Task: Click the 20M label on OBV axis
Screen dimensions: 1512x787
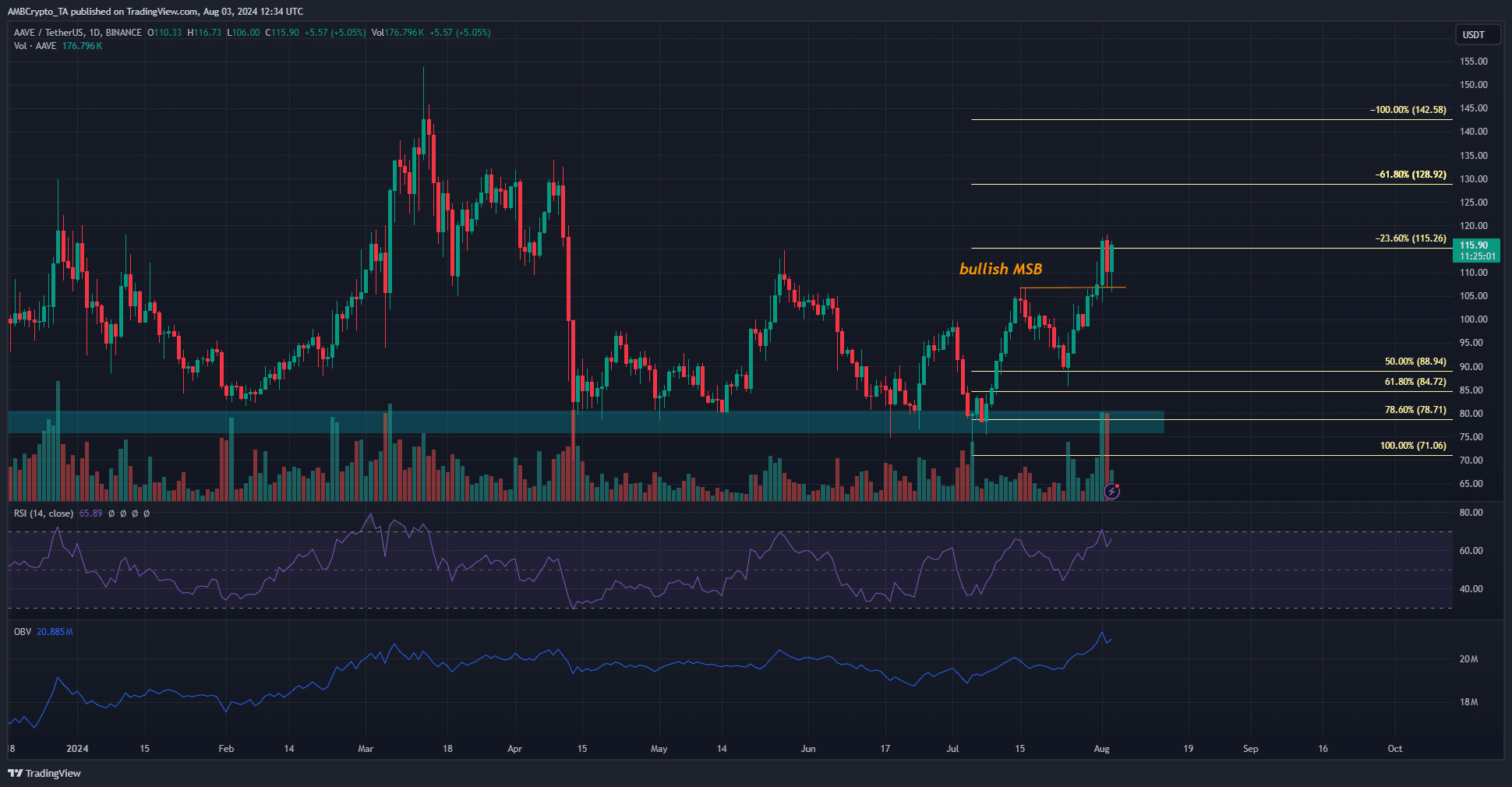Action: point(1468,659)
